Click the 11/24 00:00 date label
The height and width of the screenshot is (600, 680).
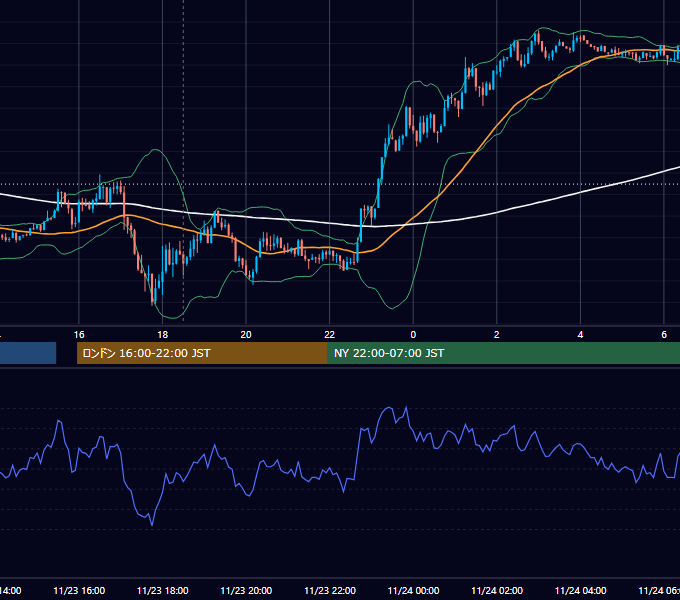[413, 590]
